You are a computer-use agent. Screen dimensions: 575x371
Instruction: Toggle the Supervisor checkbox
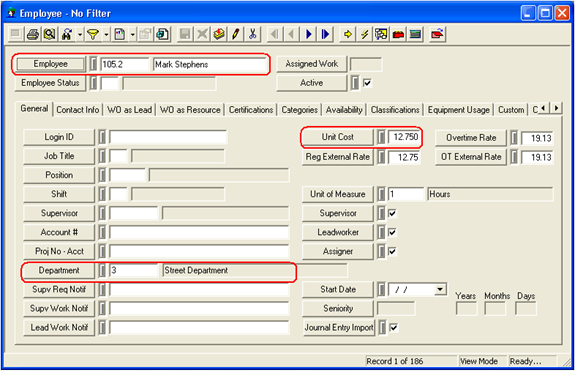[x=392, y=213]
